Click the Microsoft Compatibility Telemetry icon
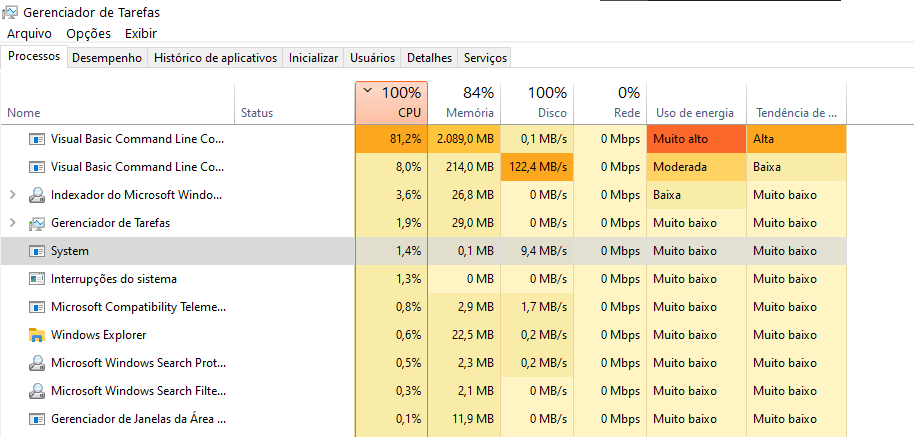Image resolution: width=914 pixels, height=437 pixels. click(x=37, y=307)
